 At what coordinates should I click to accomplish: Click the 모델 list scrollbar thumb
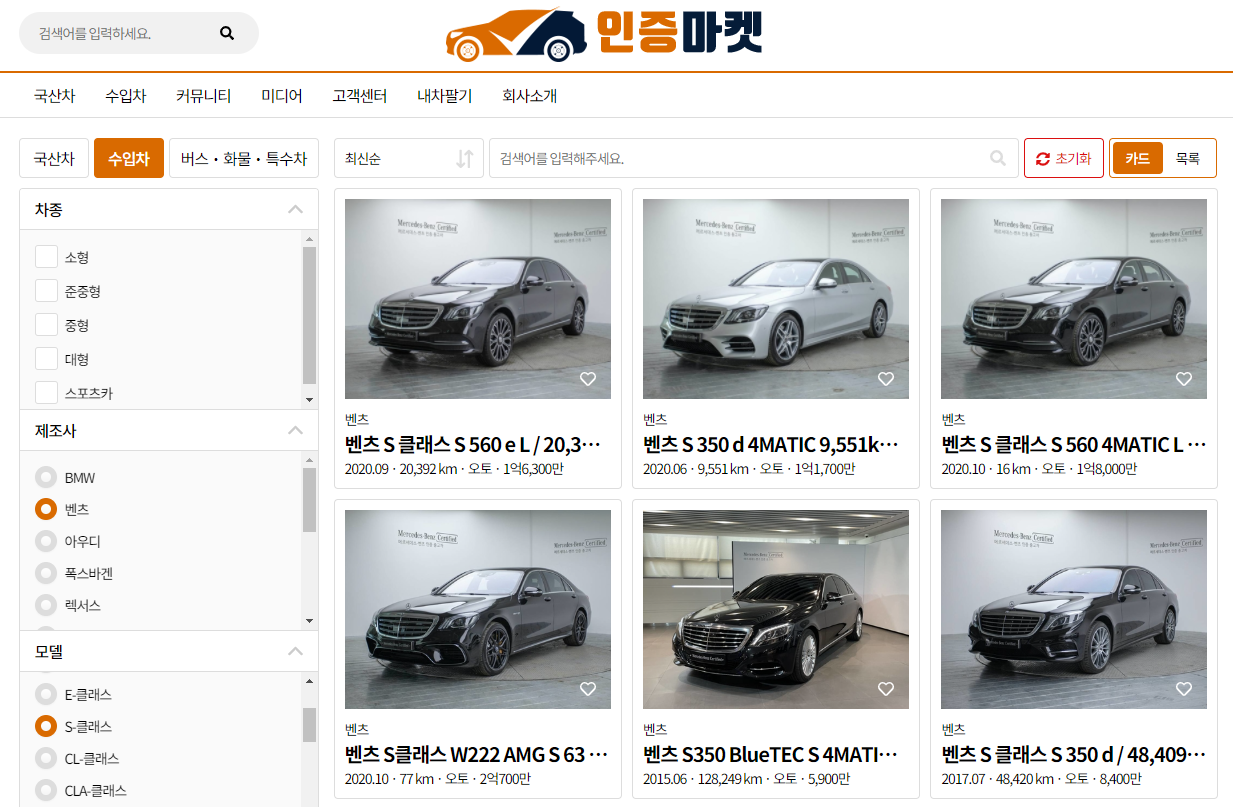pos(309,724)
